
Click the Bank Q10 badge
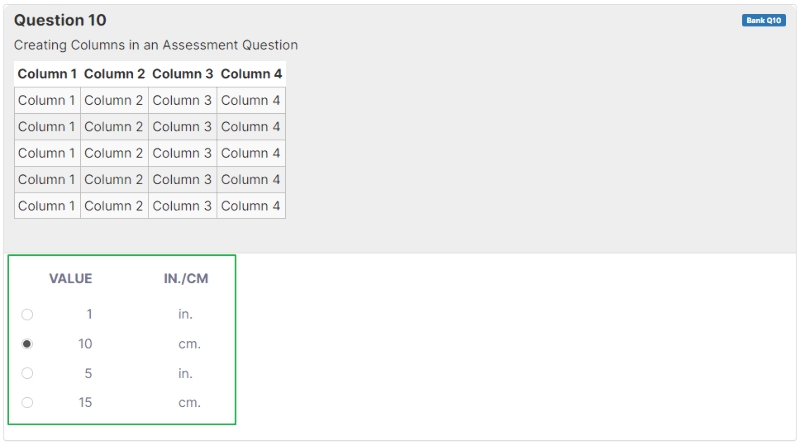tap(763, 20)
